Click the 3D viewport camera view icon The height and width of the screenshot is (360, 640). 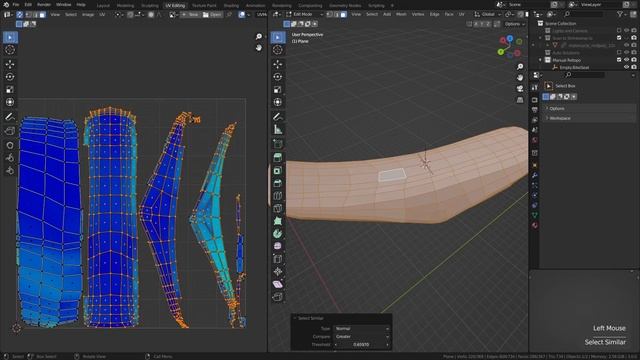[520, 89]
